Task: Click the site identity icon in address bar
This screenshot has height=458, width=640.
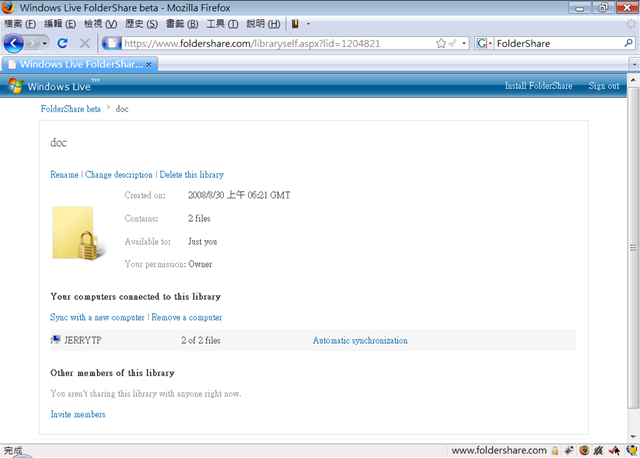Action: (112, 43)
